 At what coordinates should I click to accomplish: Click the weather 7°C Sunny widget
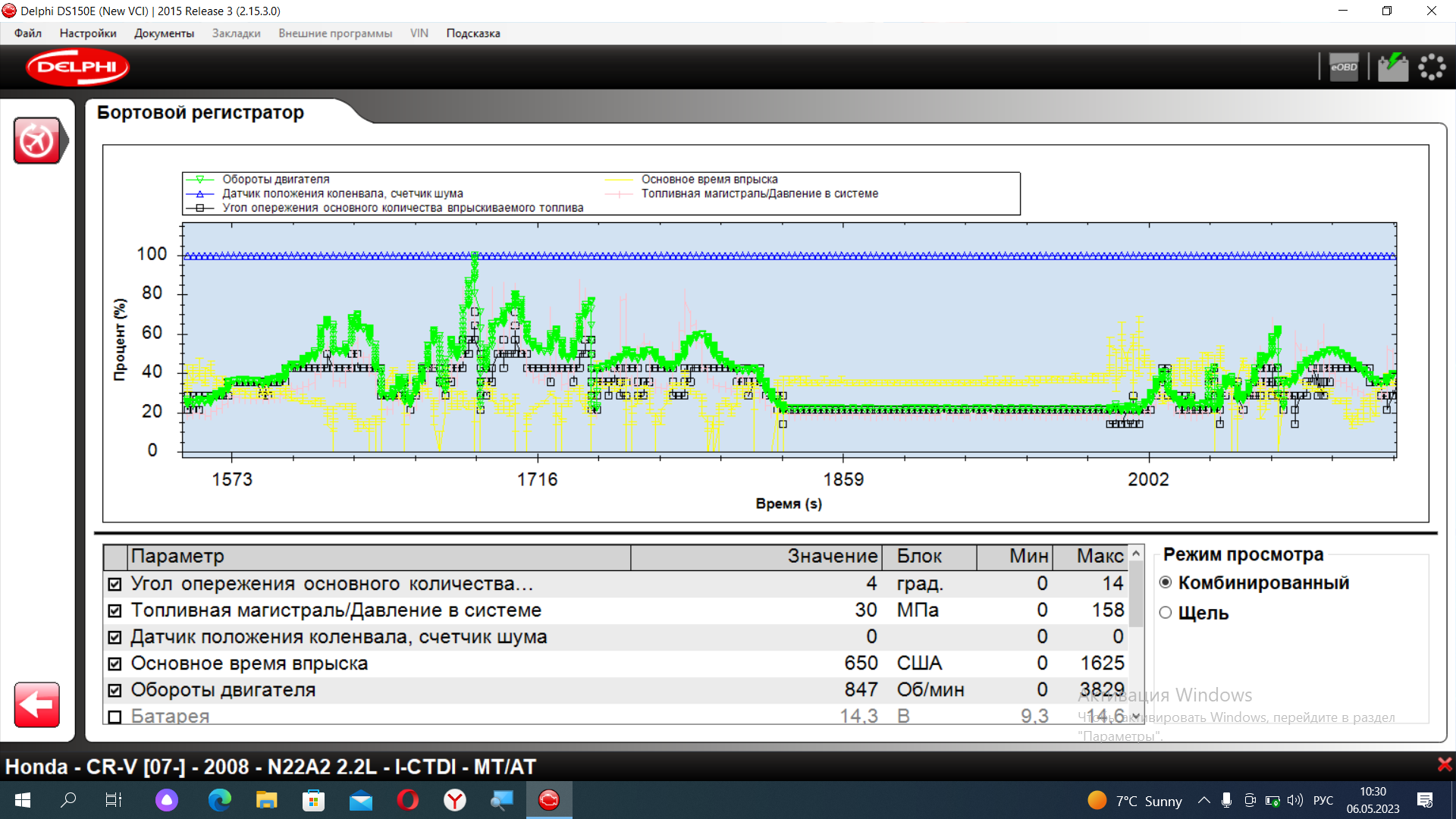(1134, 801)
